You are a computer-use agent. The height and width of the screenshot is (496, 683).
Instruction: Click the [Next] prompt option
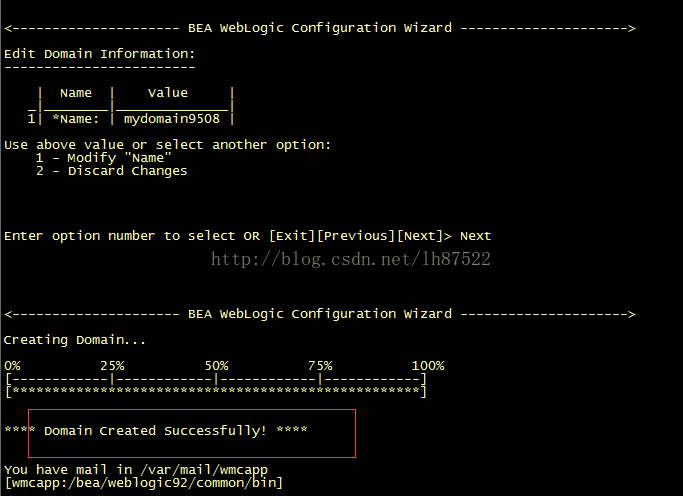point(420,236)
